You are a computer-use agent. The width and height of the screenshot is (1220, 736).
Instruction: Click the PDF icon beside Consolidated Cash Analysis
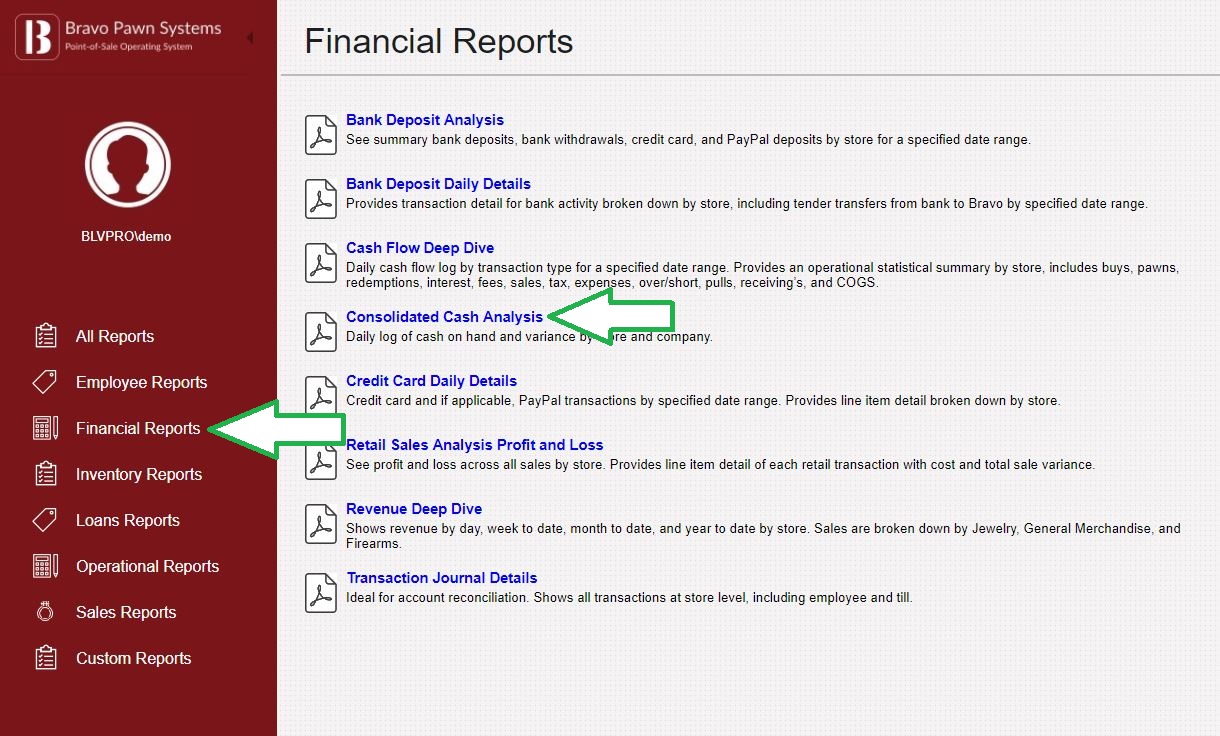click(320, 332)
